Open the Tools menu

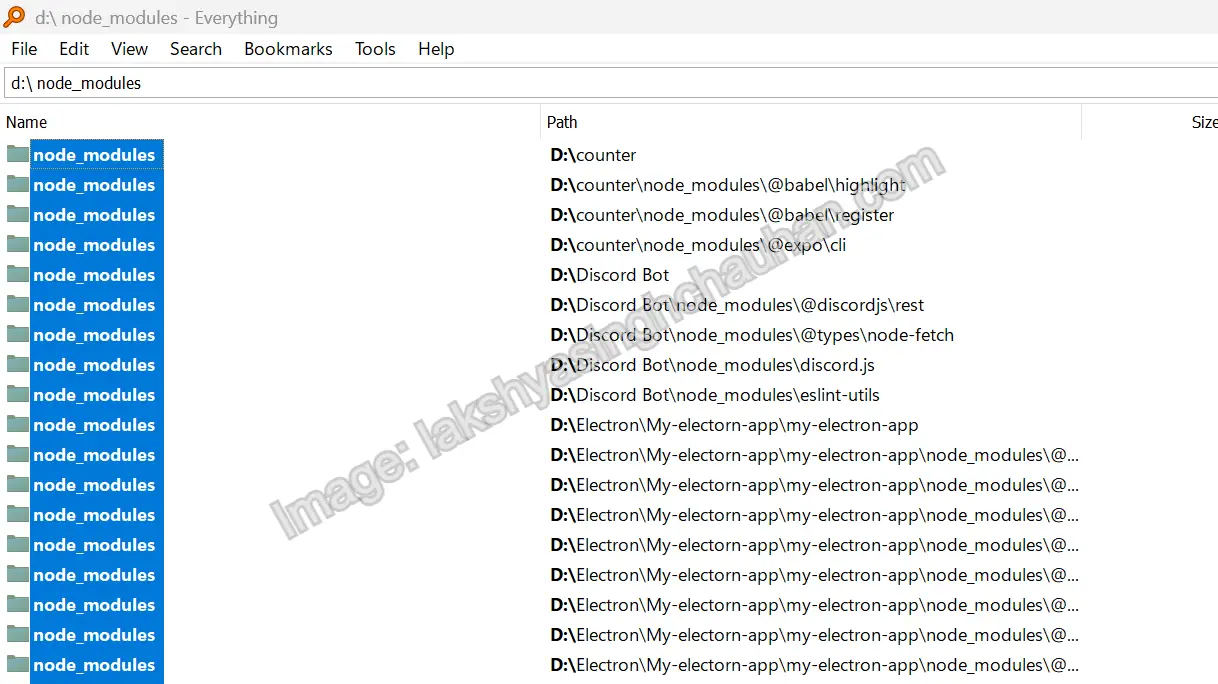pos(375,49)
